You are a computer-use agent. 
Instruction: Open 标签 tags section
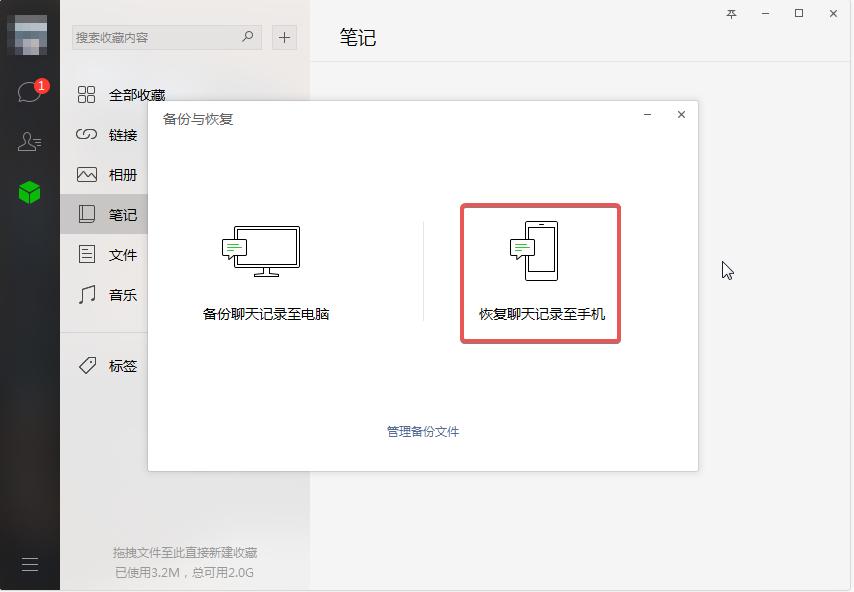point(104,365)
